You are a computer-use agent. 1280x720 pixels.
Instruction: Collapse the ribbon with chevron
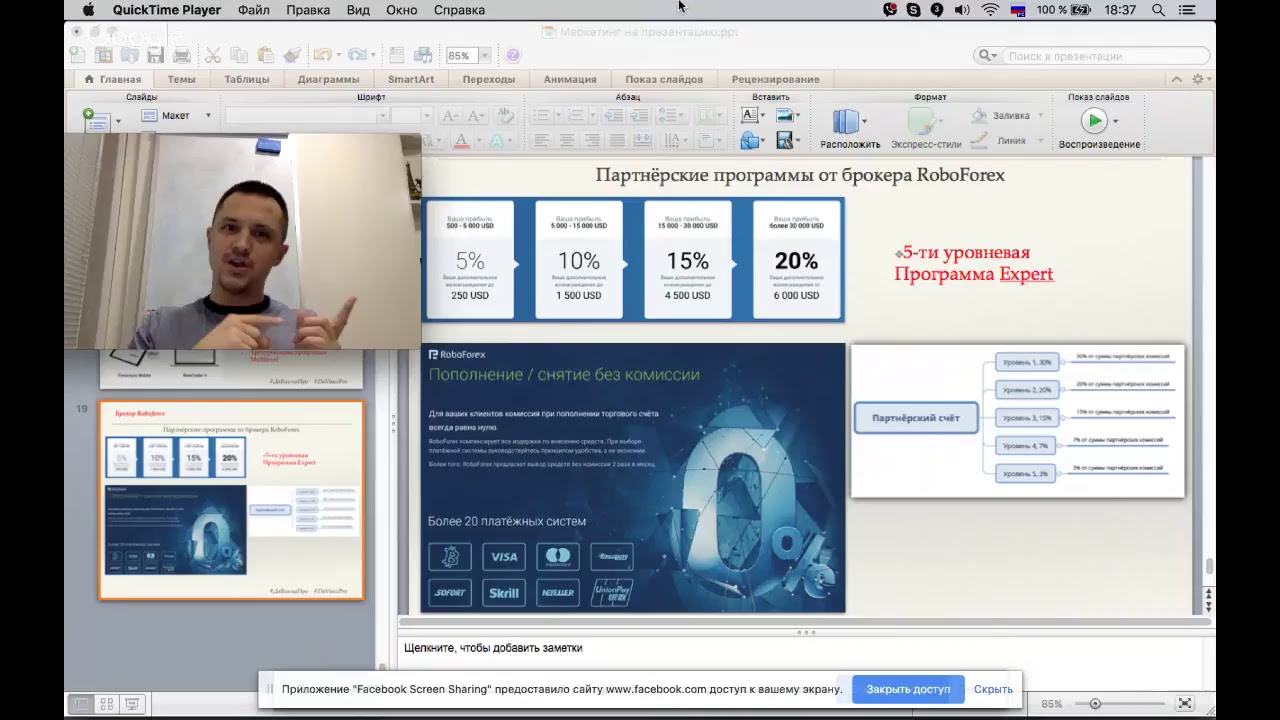click(1176, 79)
